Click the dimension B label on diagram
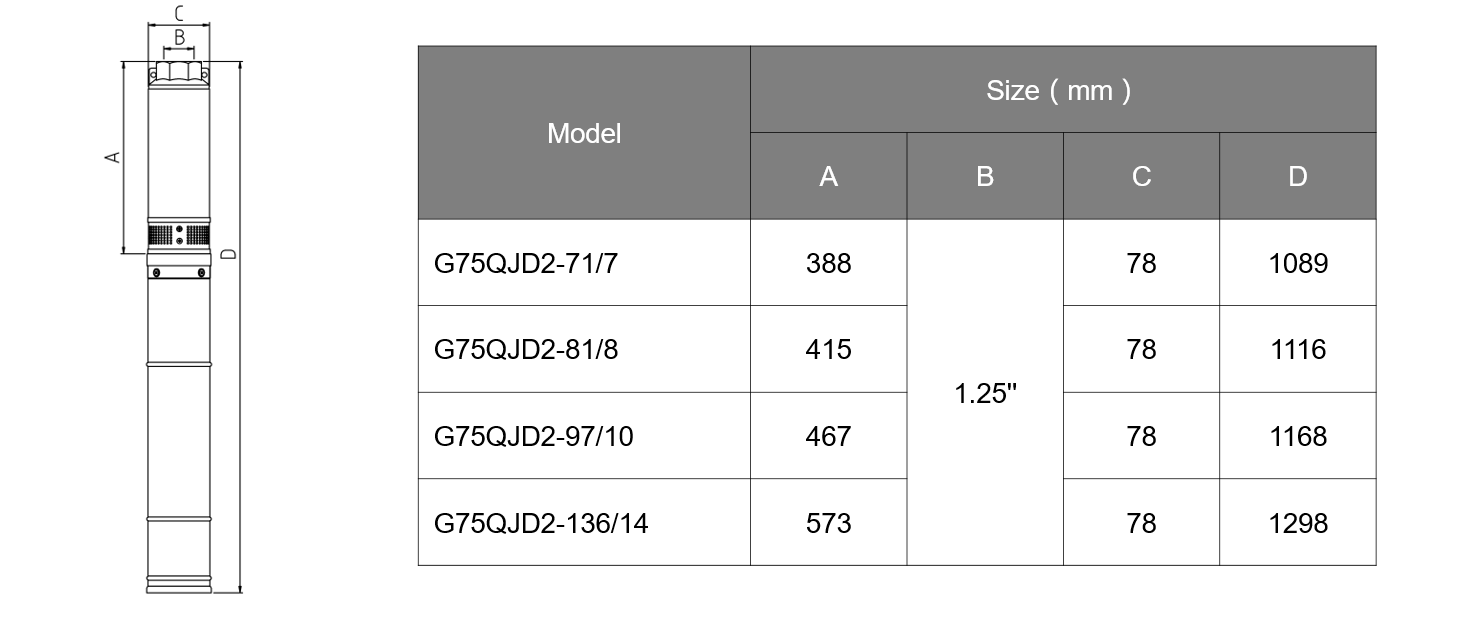 coord(179,37)
